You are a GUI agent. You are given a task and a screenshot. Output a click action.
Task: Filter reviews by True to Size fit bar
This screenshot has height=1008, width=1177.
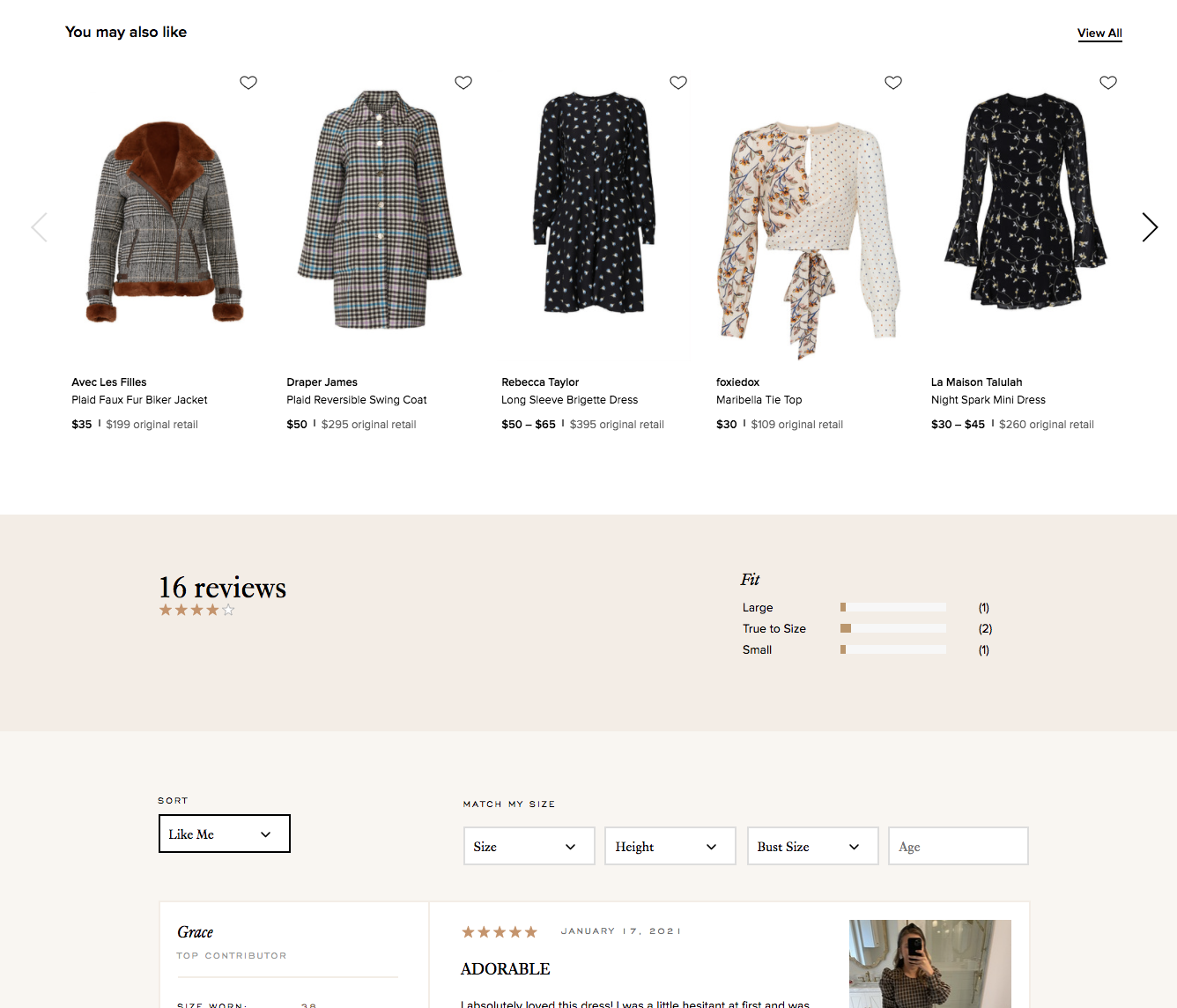click(892, 628)
